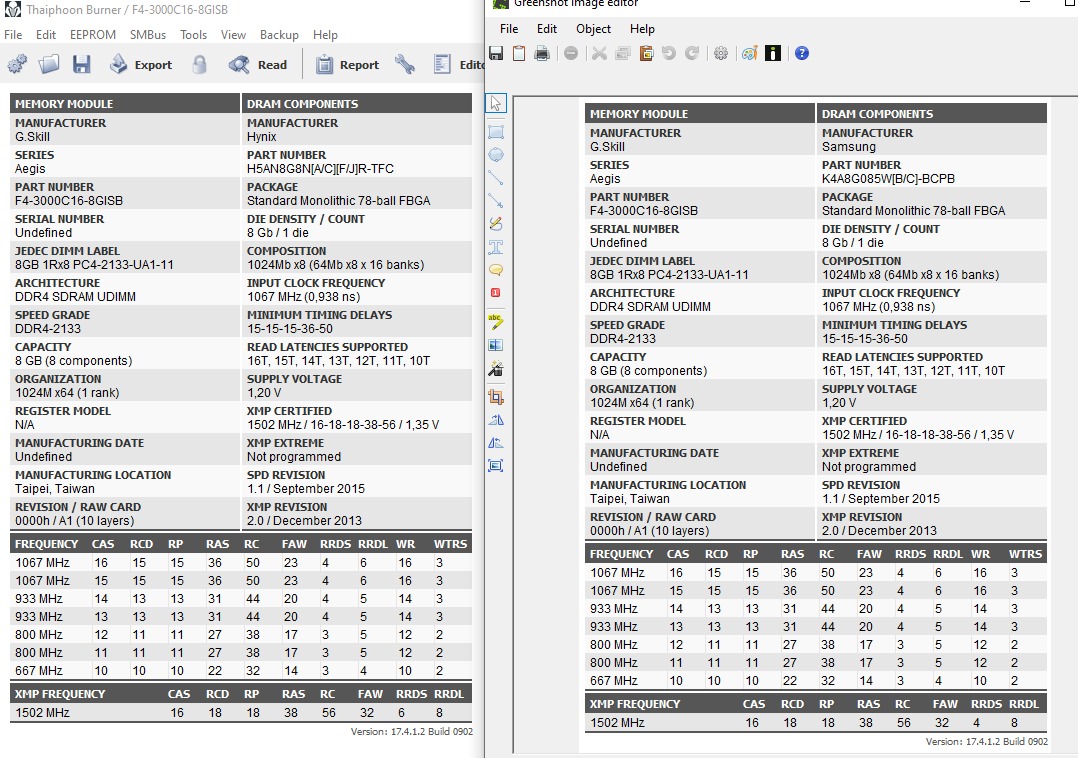
Task: Click Thaiphoon Burner gear settings icon
Action: 17,65
